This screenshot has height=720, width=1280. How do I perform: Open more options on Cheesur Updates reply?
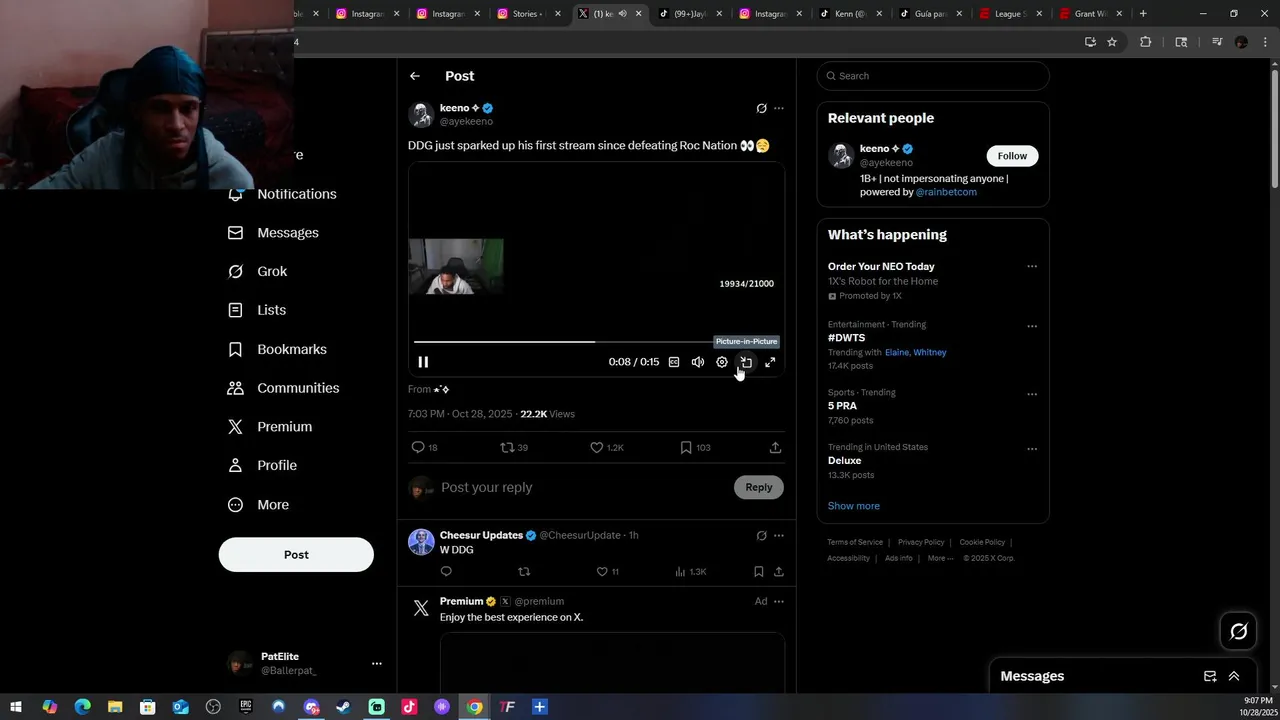[x=779, y=536]
